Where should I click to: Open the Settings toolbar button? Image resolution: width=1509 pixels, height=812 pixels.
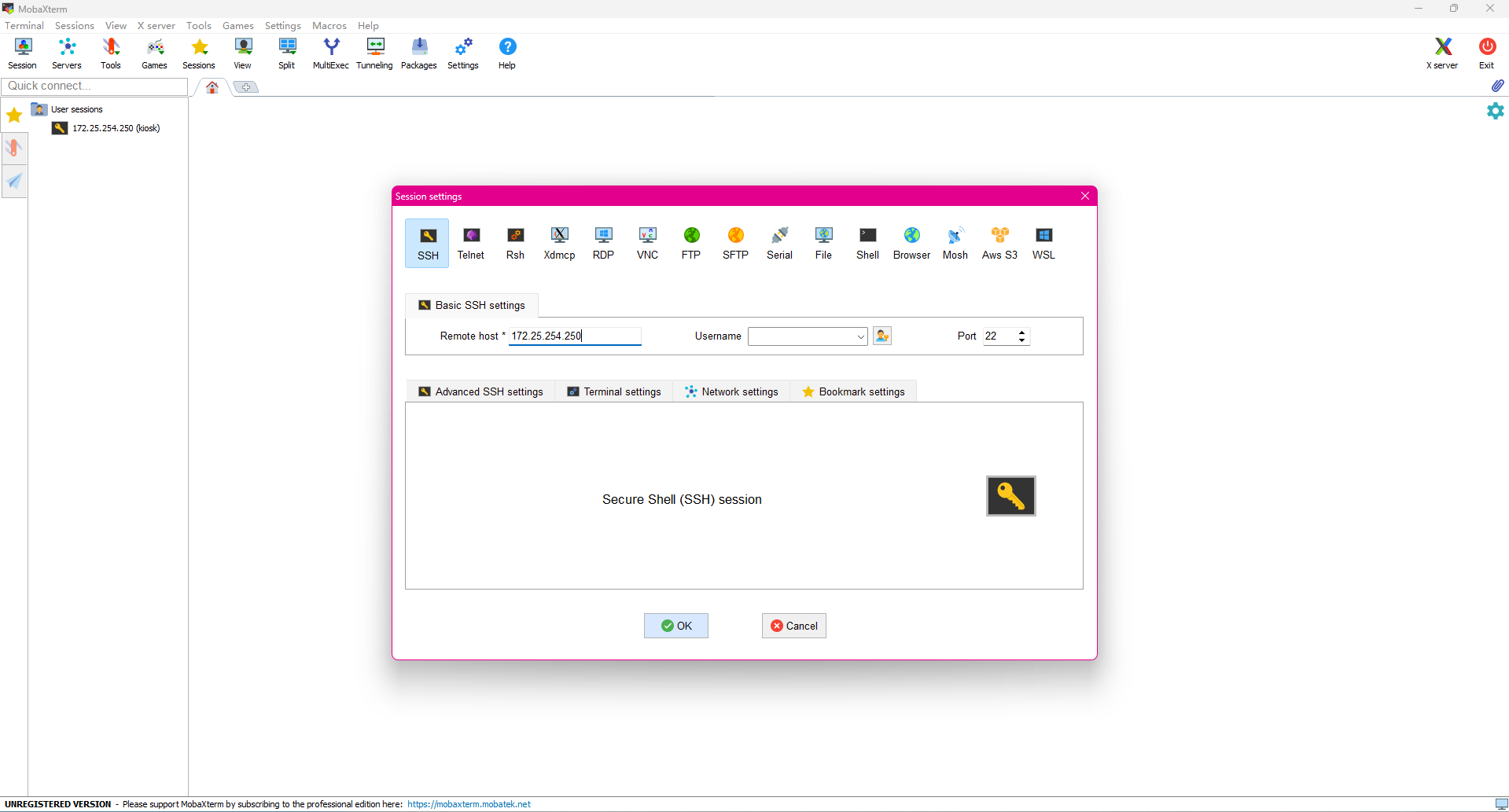(463, 53)
